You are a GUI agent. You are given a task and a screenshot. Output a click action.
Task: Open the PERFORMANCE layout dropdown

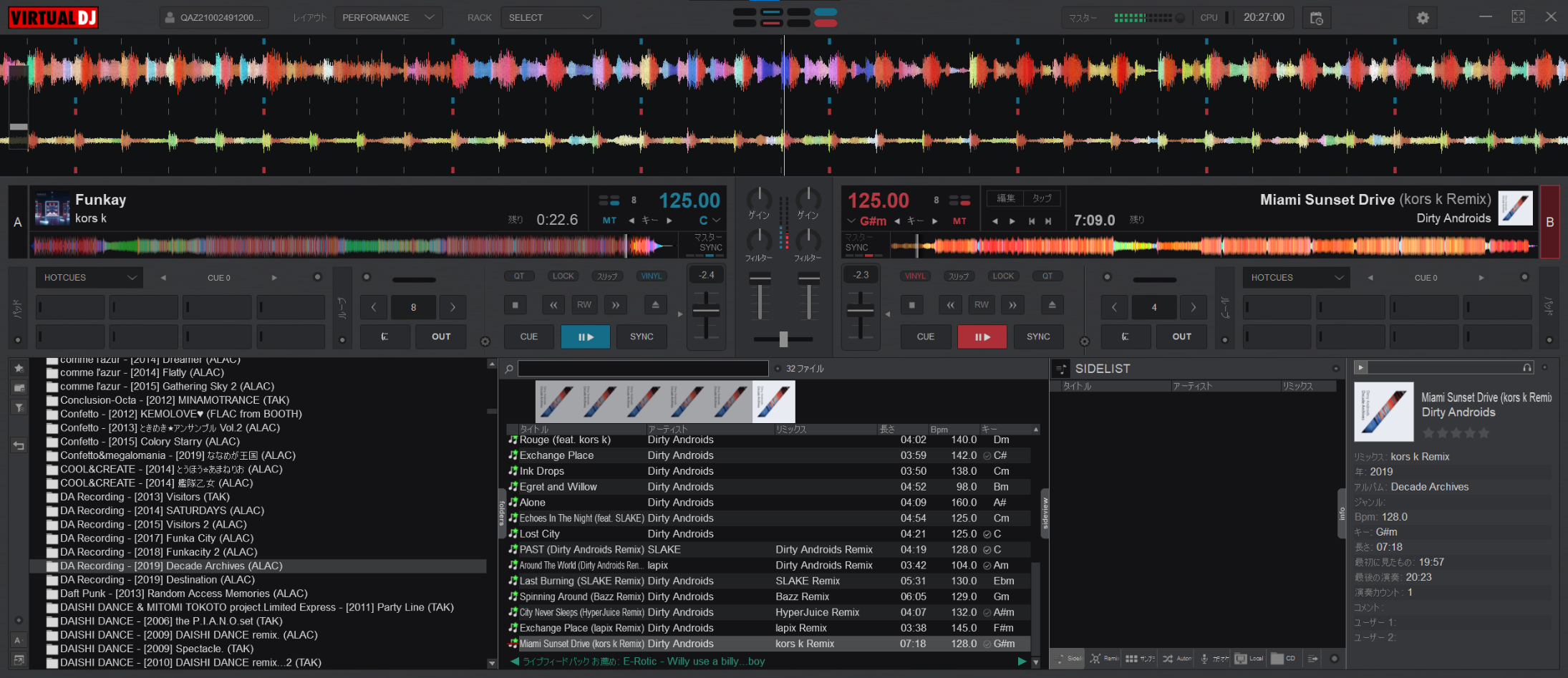pos(388,18)
